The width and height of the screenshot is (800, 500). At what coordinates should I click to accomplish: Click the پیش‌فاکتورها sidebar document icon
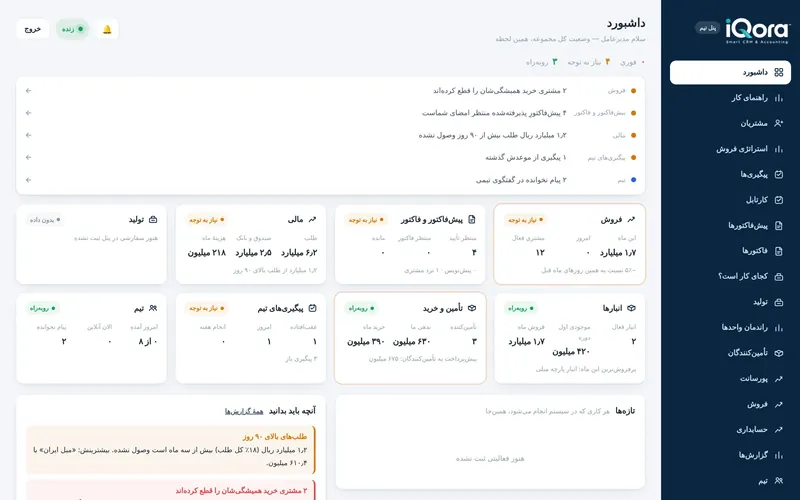click(x=779, y=226)
